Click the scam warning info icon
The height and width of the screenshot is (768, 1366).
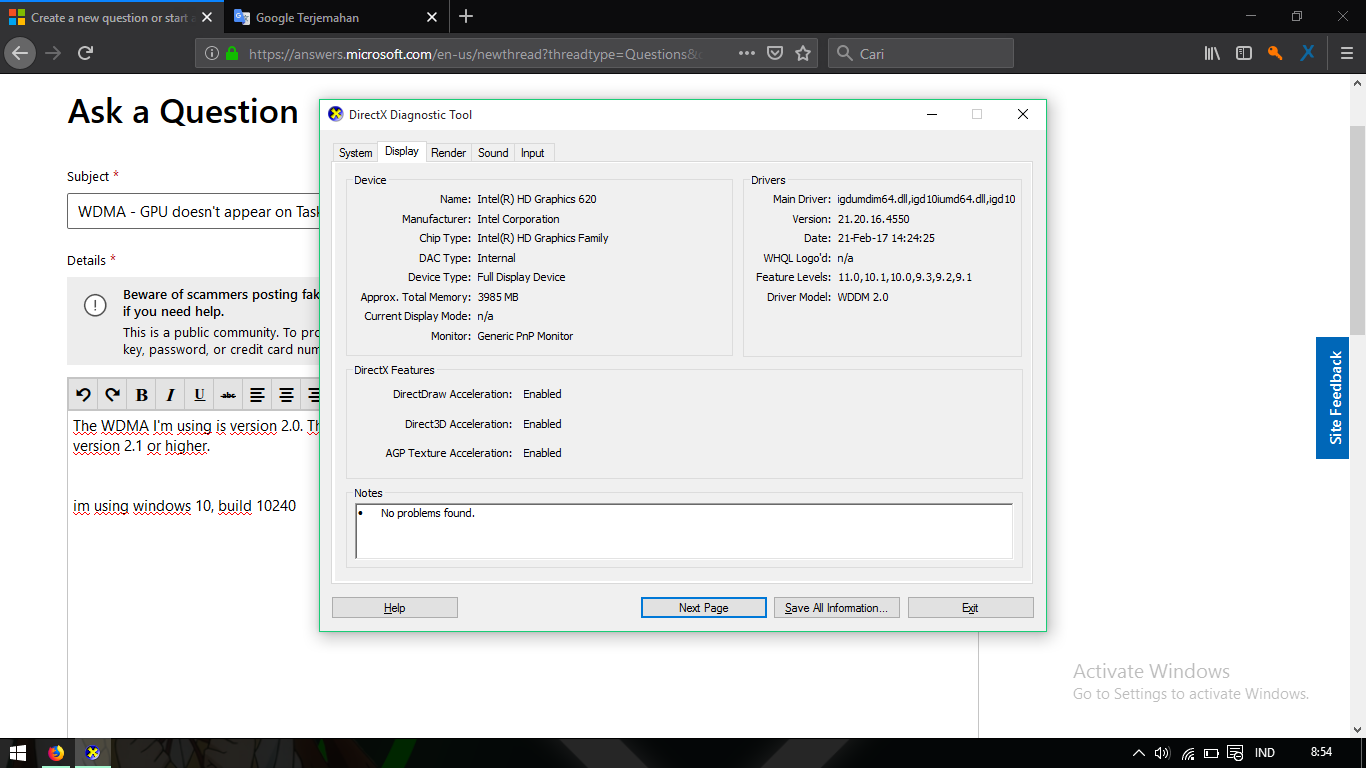point(95,306)
